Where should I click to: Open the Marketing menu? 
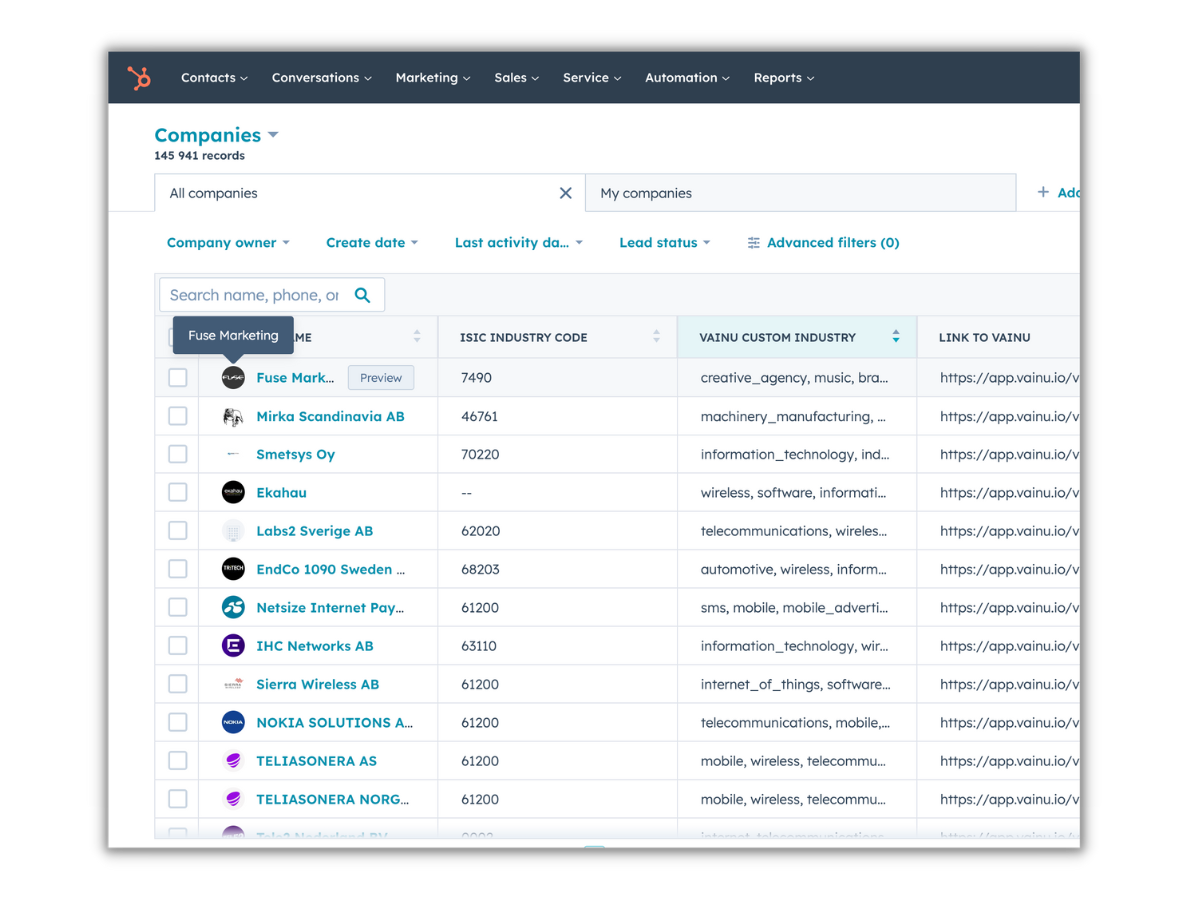tap(432, 78)
